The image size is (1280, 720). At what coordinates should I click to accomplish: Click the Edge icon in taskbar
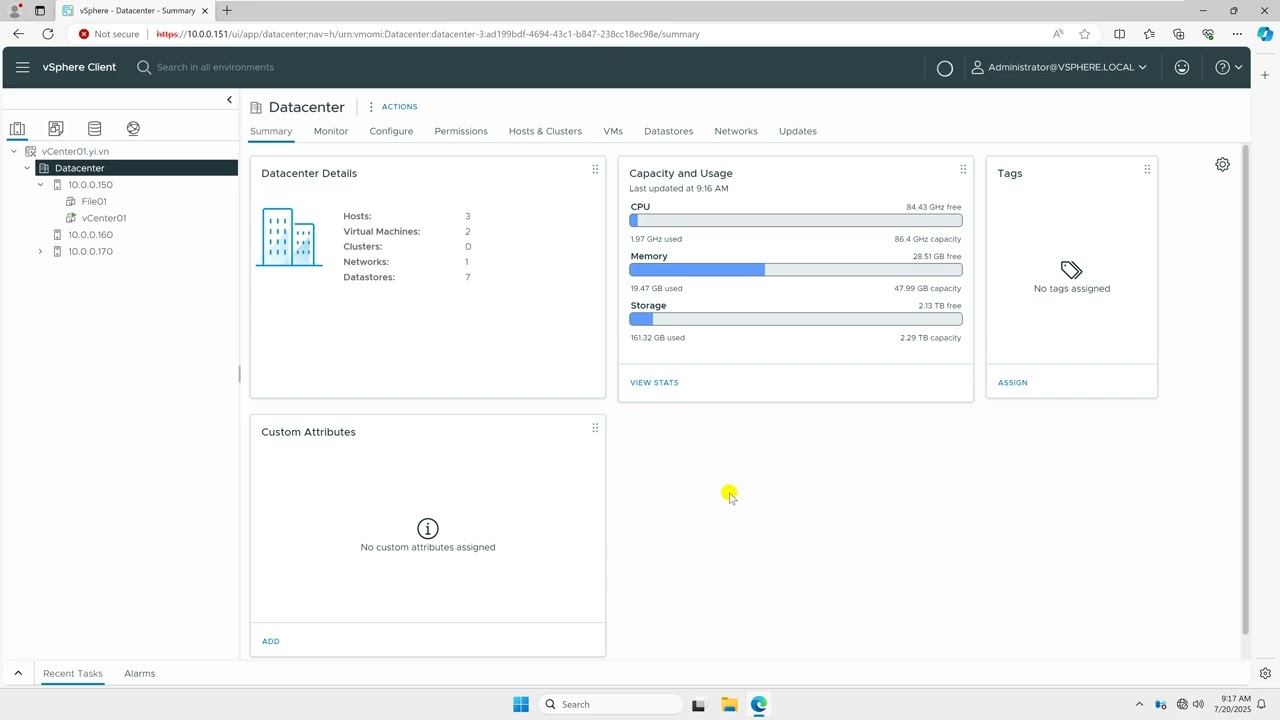tap(759, 704)
